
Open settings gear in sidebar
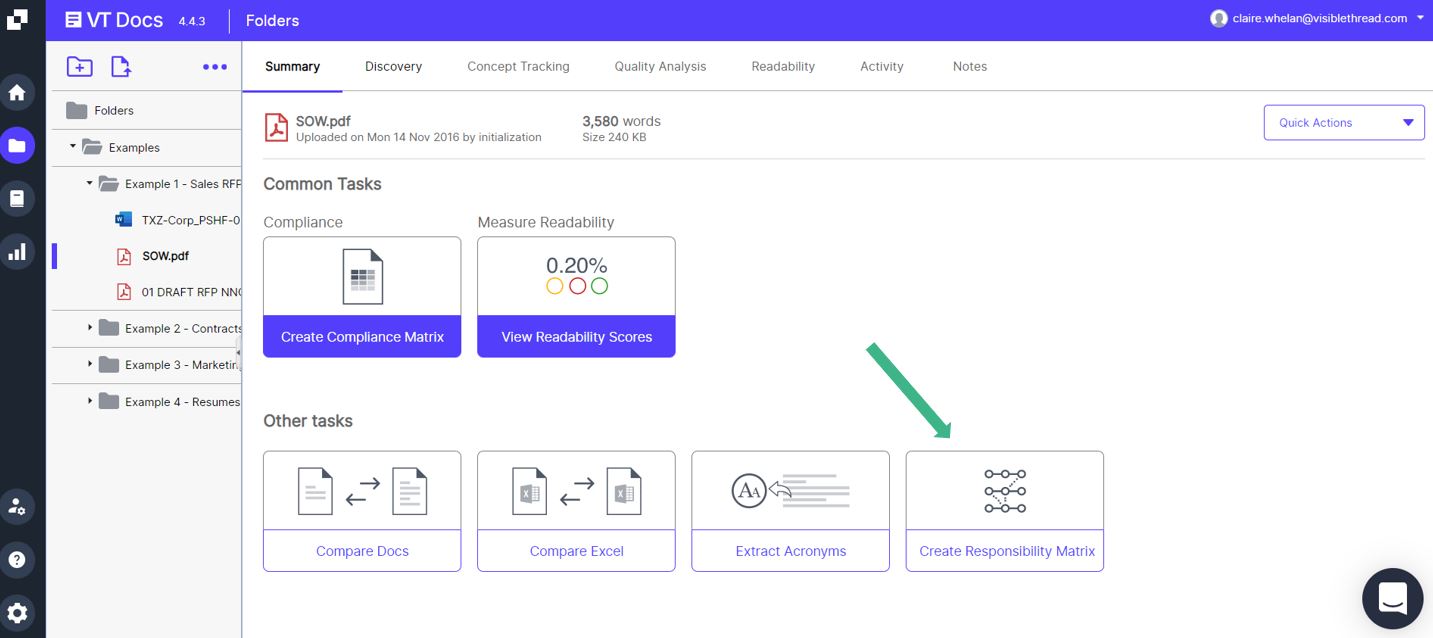(17, 612)
